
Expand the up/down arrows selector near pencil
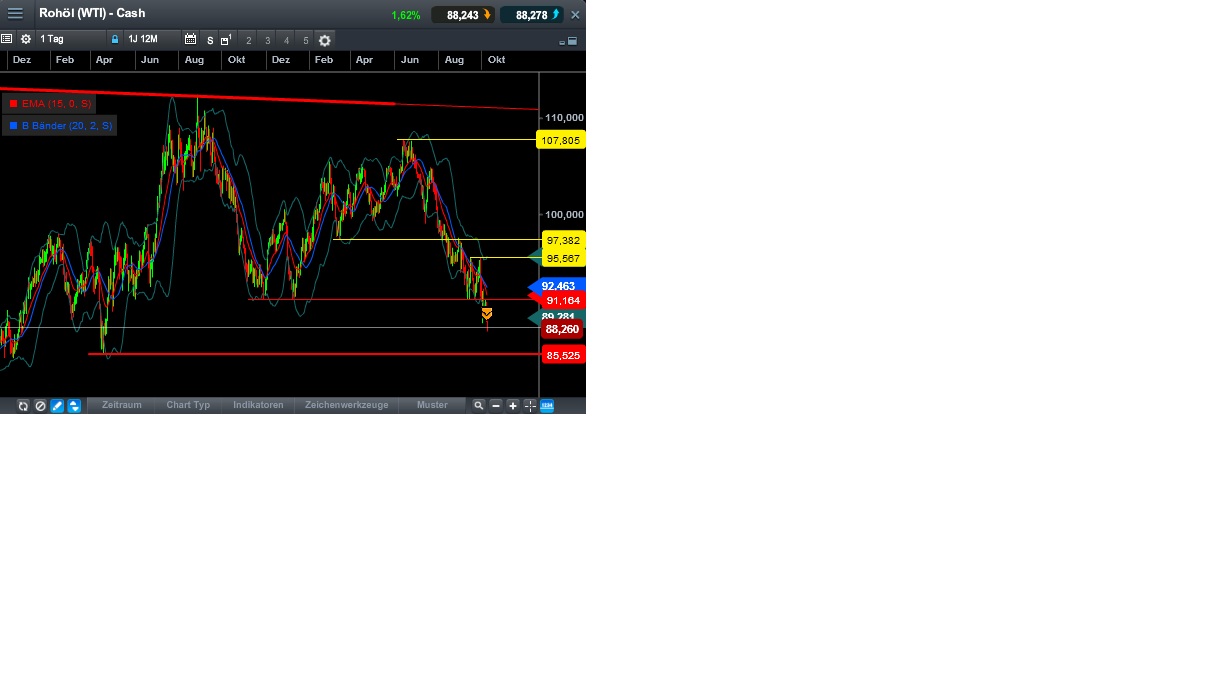tap(73, 405)
